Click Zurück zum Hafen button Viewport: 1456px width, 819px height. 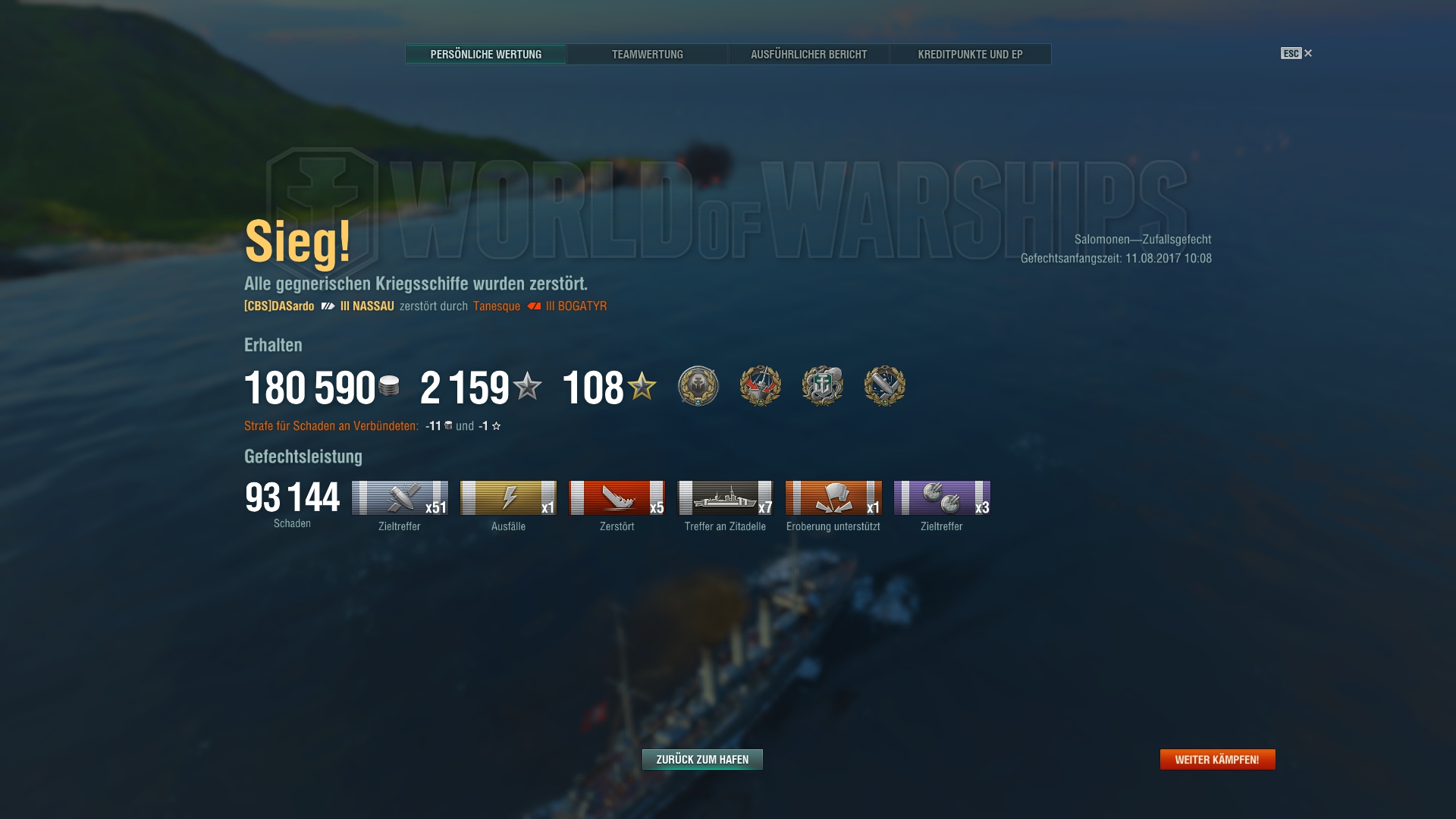[702, 759]
